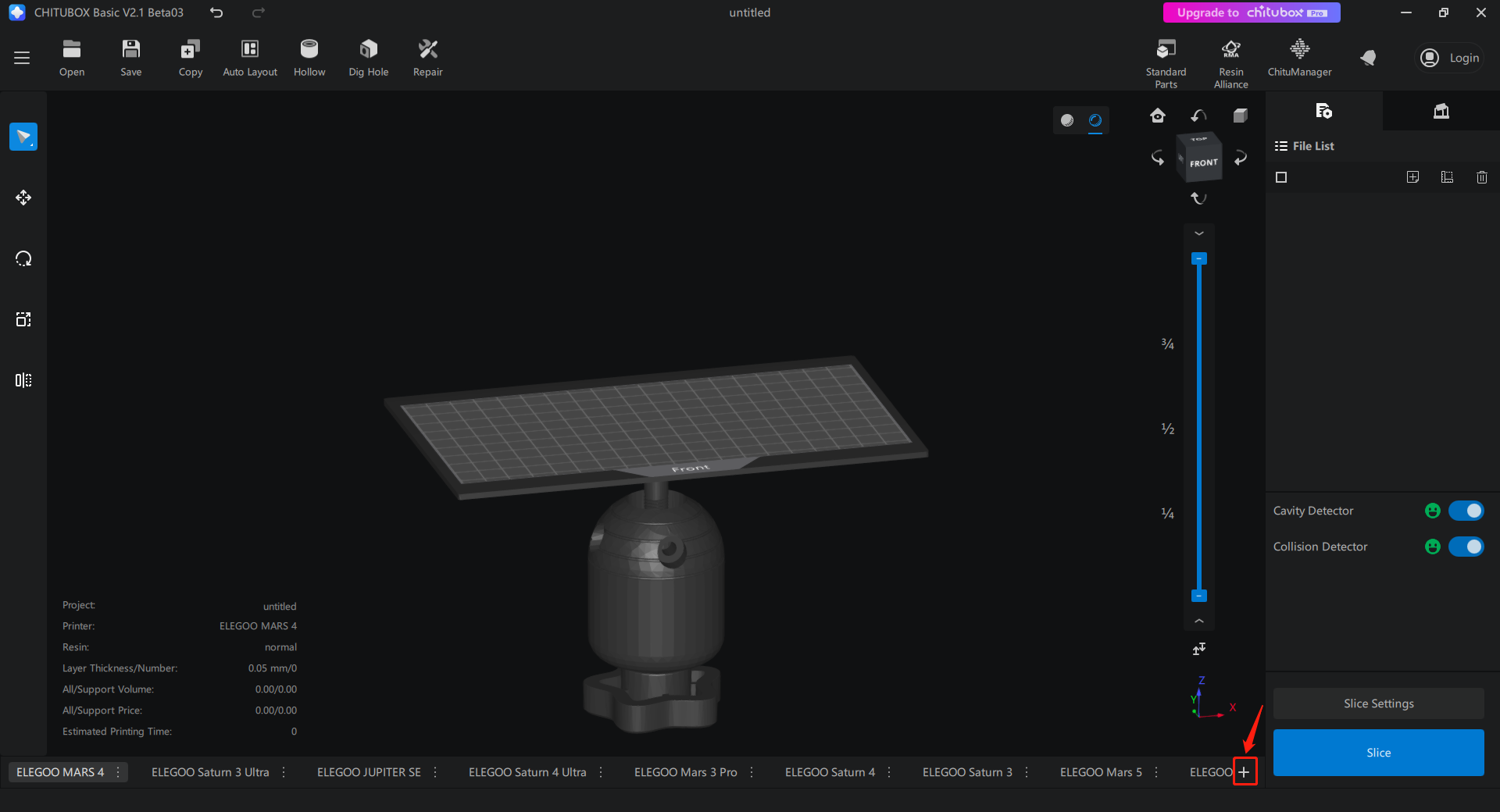
Task: Select the Mirror tool in left sidebar
Action: pos(23,380)
